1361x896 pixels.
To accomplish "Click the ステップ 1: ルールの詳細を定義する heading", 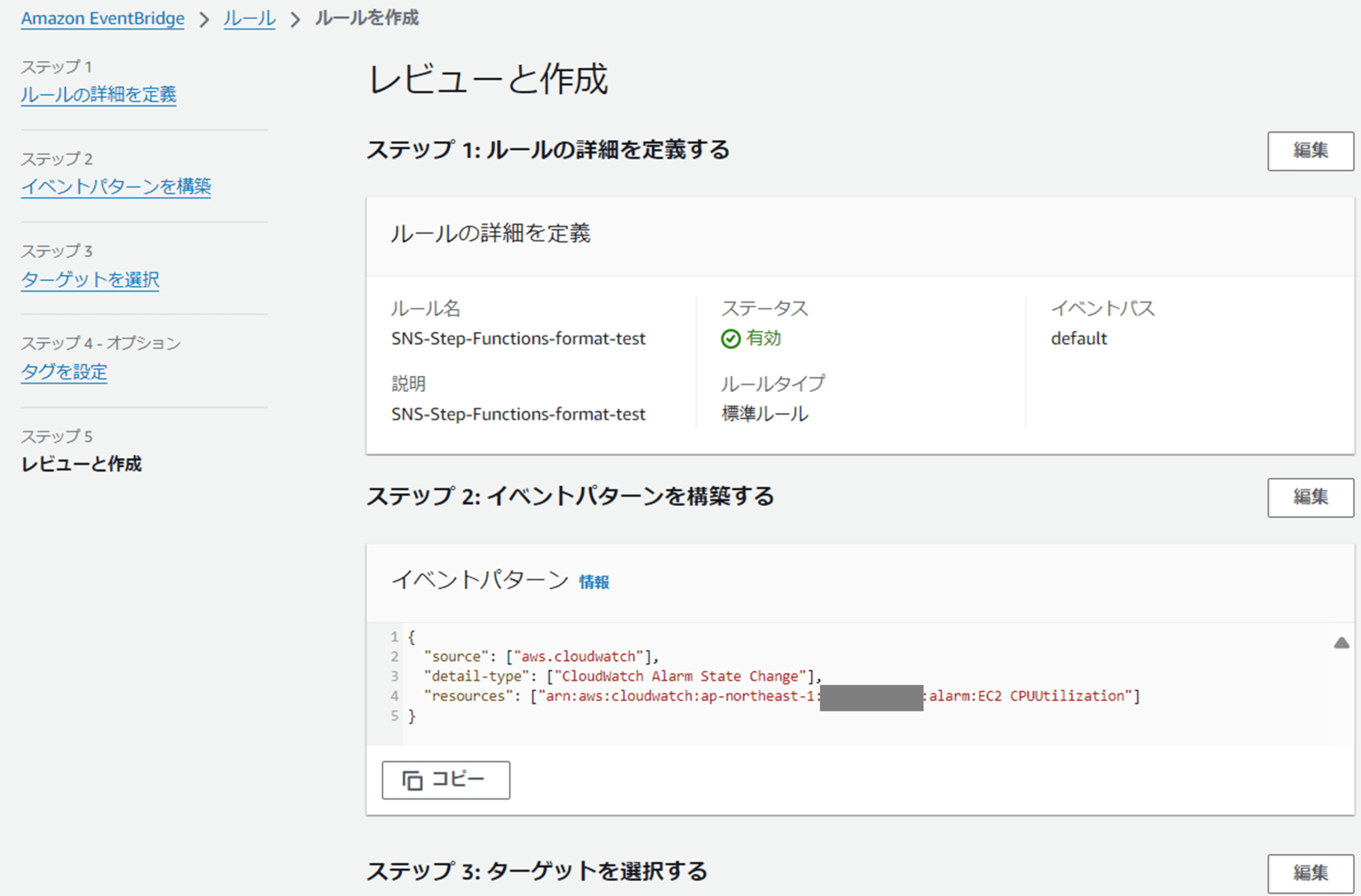I will 548,150.
